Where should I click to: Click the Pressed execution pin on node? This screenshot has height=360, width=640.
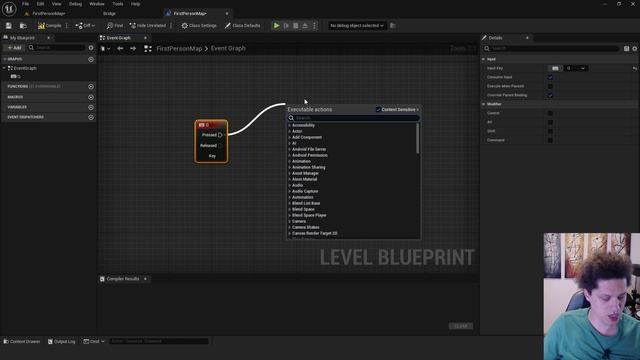(x=220, y=135)
